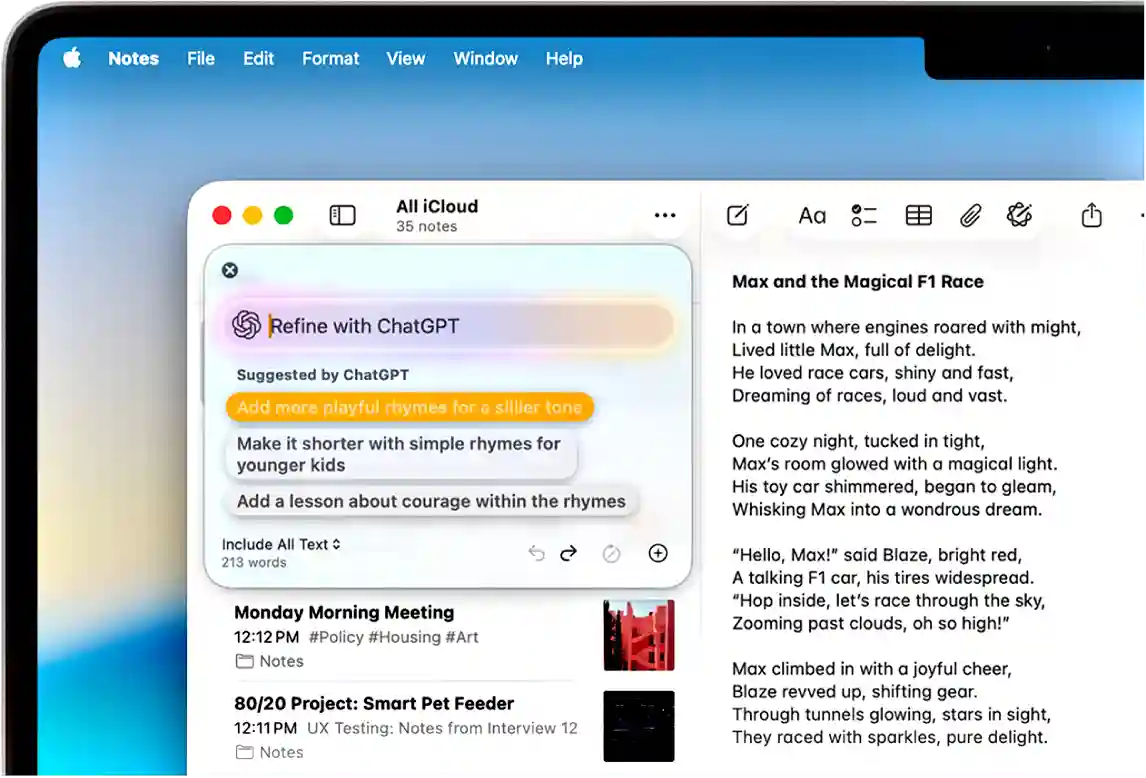Open the Help menu
This screenshot has height=778, width=1146.
pos(563,58)
